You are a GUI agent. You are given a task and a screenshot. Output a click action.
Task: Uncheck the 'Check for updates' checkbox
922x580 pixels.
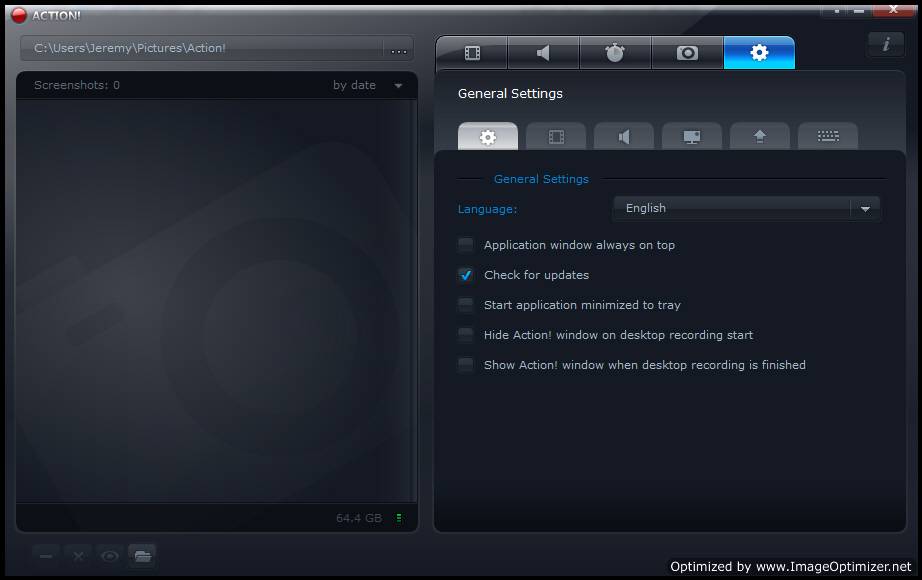pyautogui.click(x=466, y=275)
